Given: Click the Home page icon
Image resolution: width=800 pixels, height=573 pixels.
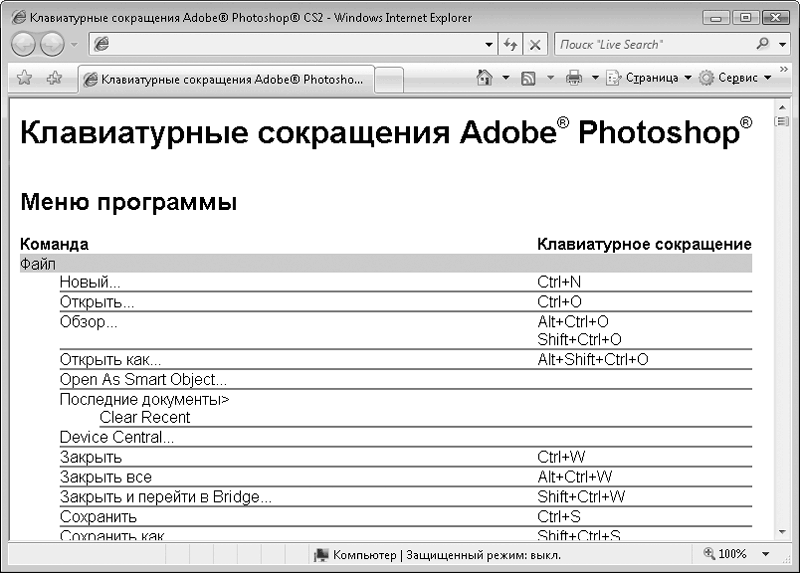Looking at the screenshot, I should click(486, 77).
